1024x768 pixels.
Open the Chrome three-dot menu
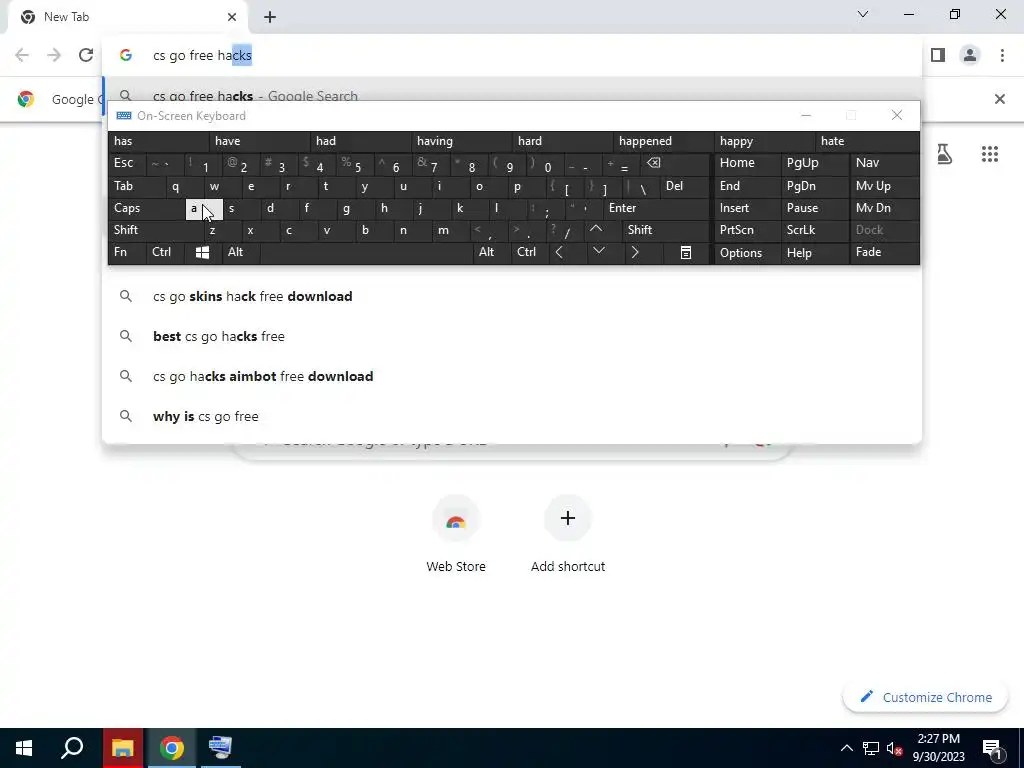[1002, 56]
